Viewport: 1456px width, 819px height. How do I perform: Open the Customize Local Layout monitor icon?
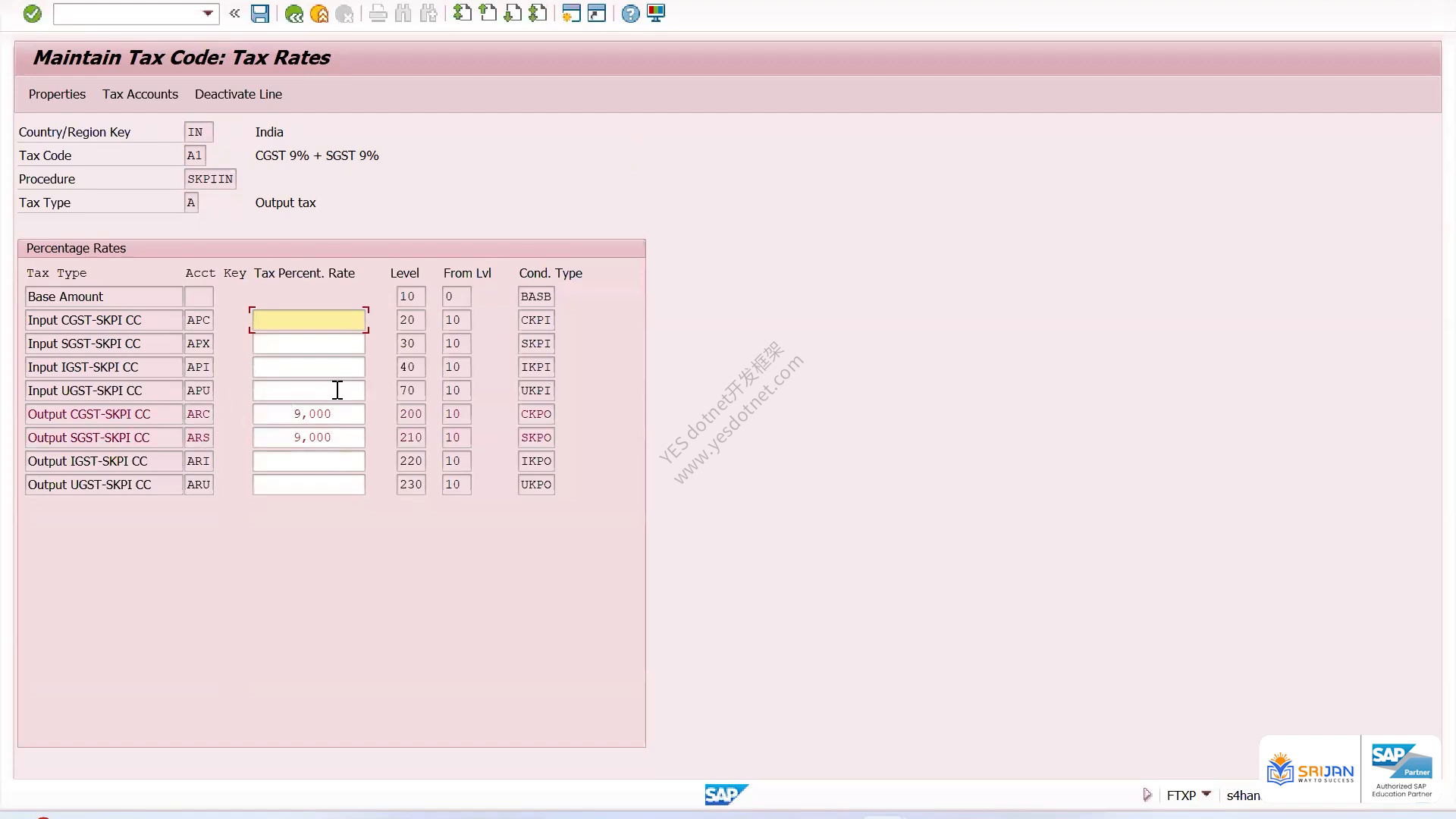656,14
